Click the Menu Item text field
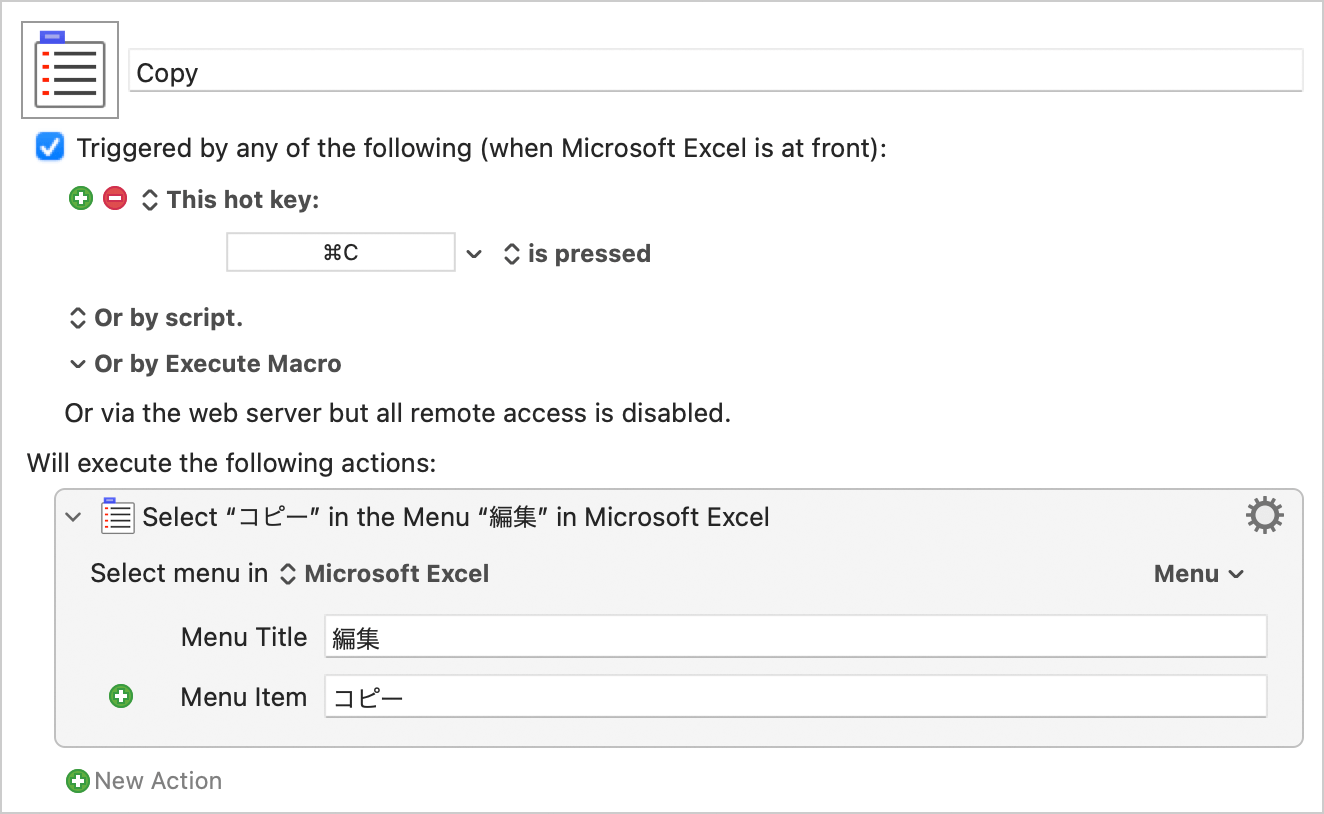The height and width of the screenshot is (814, 1324). (x=795, y=697)
